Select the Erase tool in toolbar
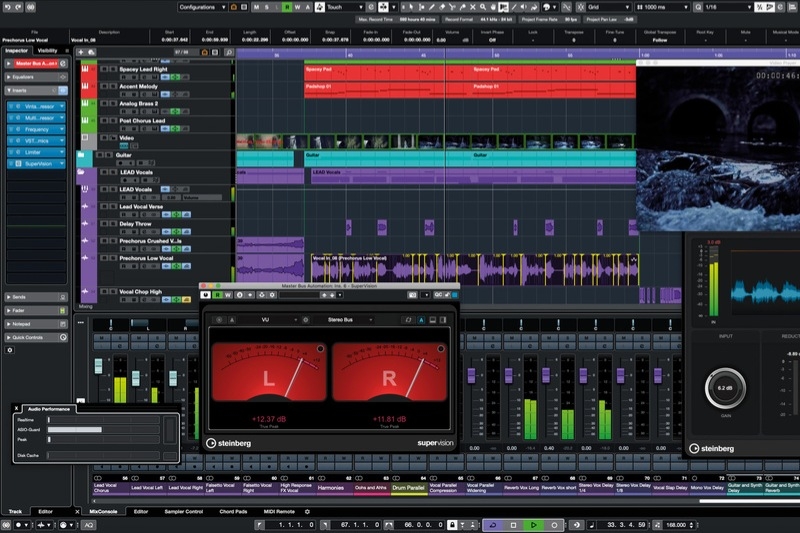800x533 pixels. [x=442, y=7]
